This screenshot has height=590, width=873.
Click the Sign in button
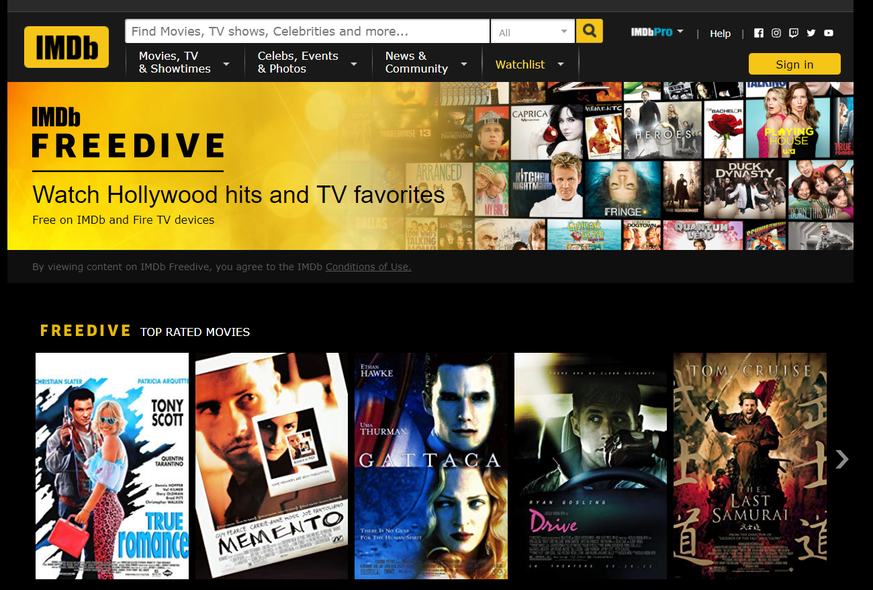point(794,64)
